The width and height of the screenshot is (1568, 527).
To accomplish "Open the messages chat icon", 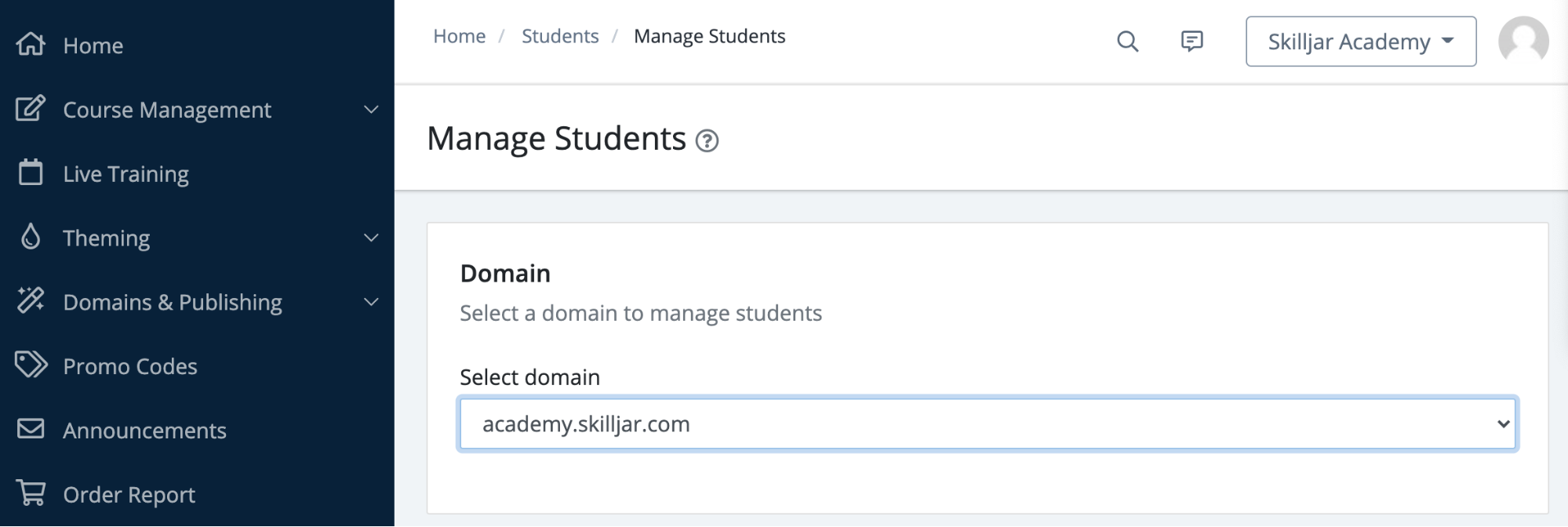I will (1191, 41).
